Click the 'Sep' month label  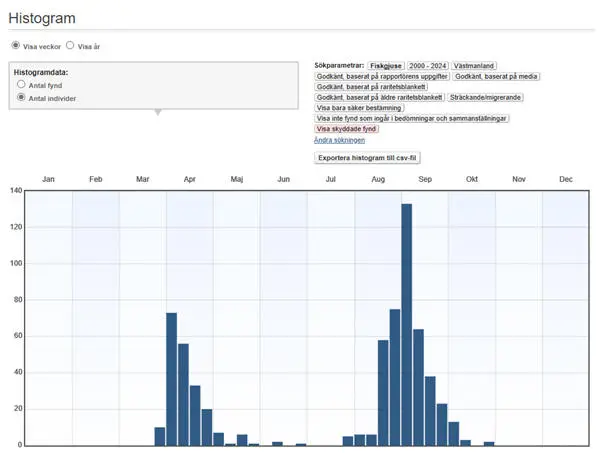424,179
